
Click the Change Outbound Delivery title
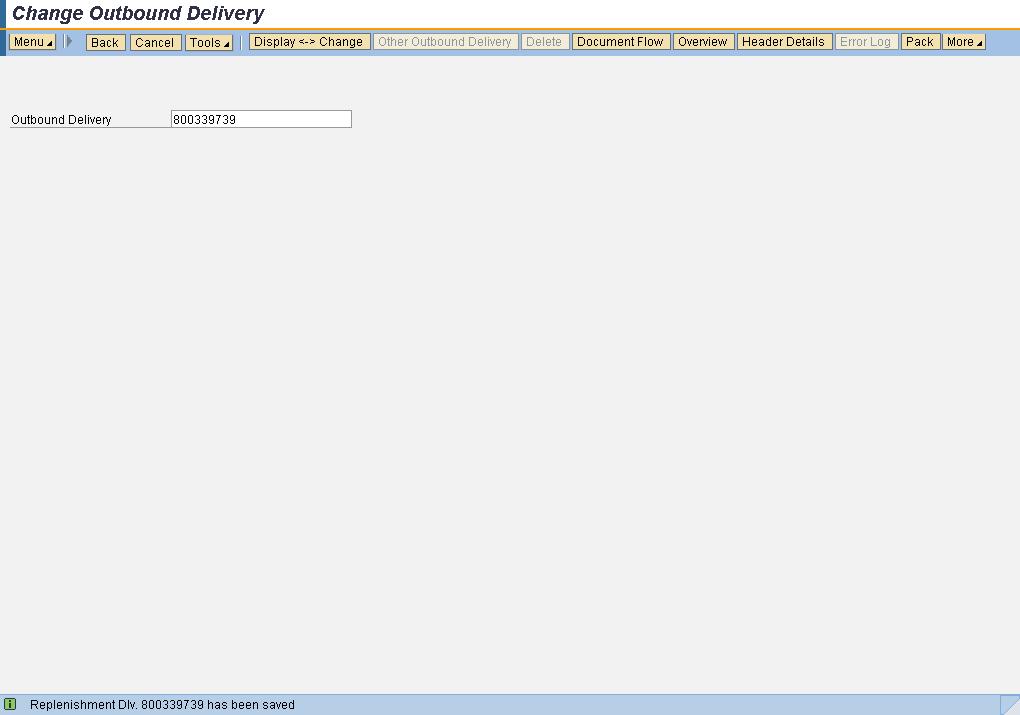pos(138,14)
